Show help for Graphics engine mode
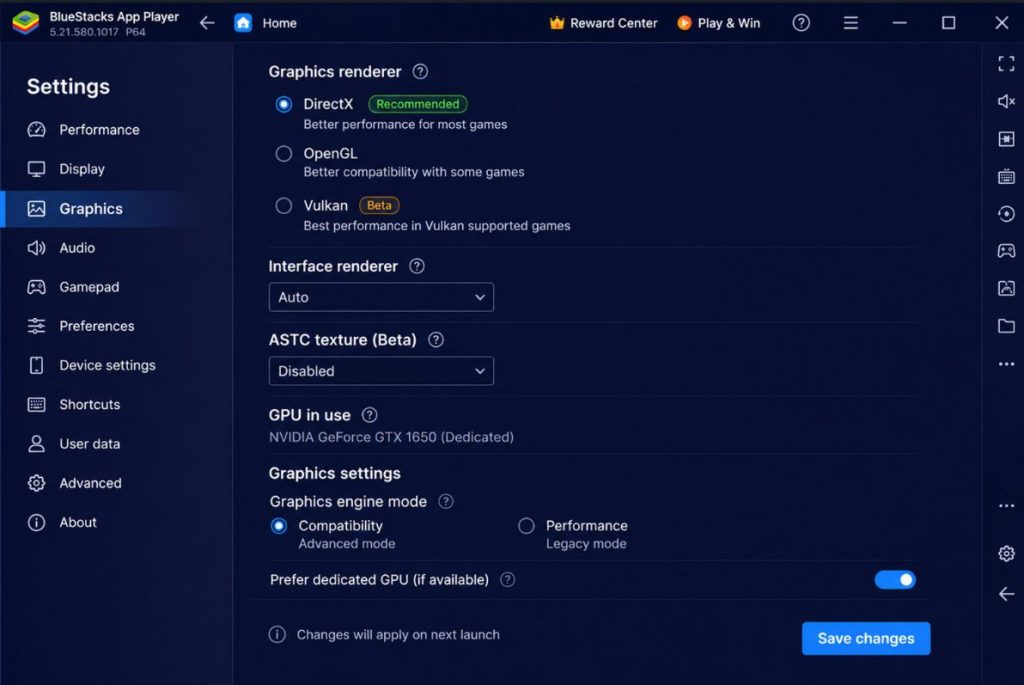 445,502
